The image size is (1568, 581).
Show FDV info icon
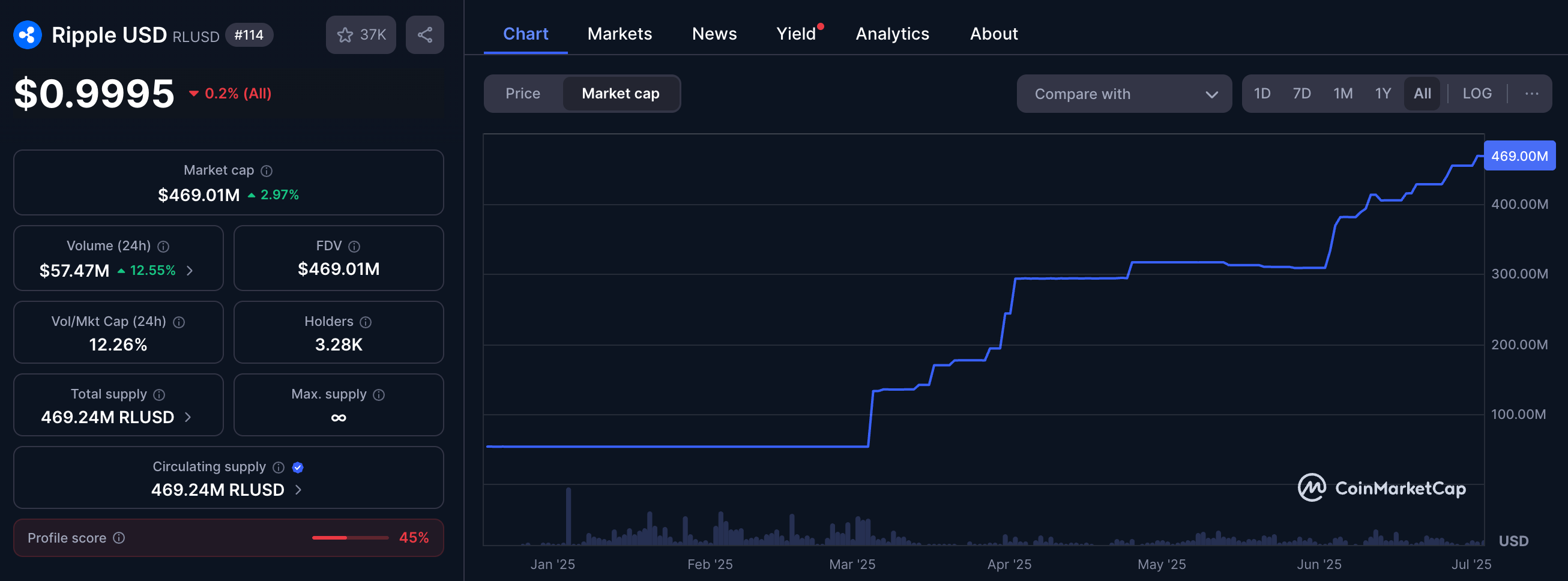click(354, 247)
